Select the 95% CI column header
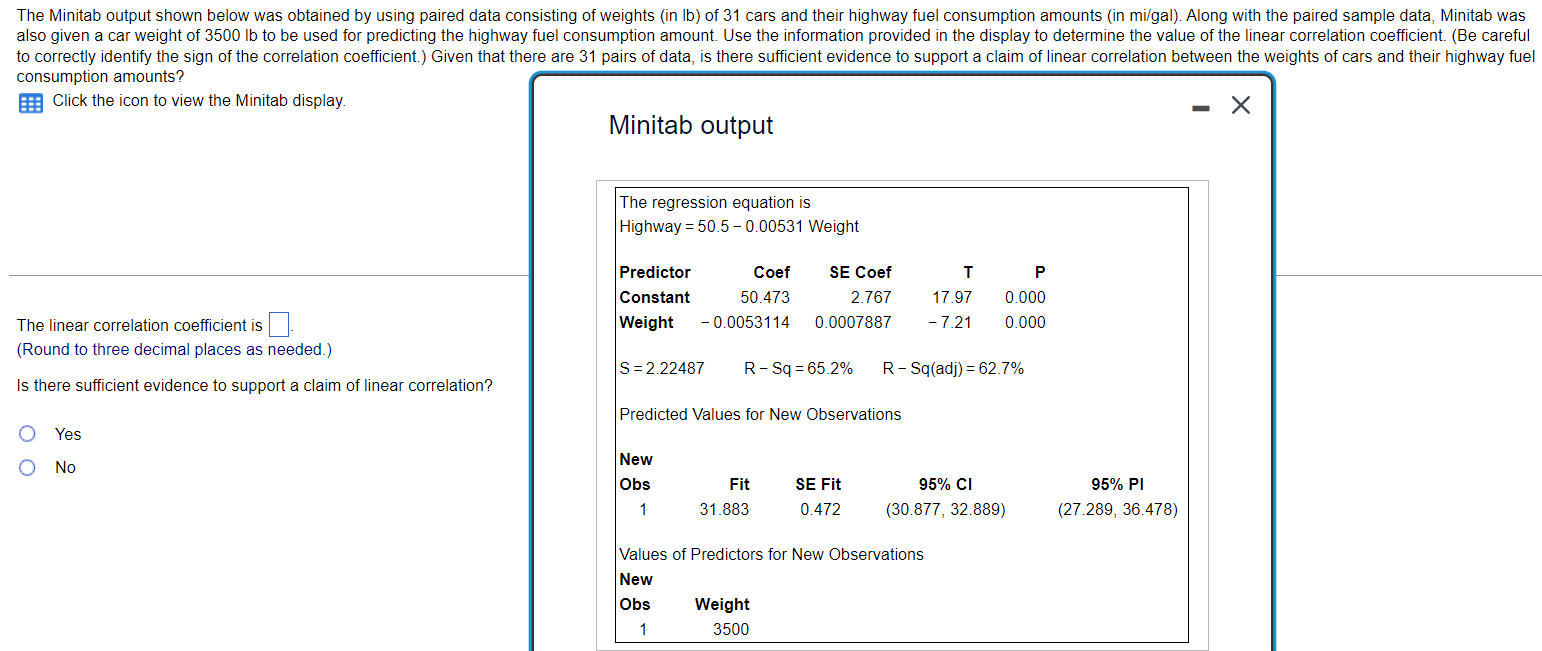The height and width of the screenshot is (651, 1542). click(x=944, y=484)
